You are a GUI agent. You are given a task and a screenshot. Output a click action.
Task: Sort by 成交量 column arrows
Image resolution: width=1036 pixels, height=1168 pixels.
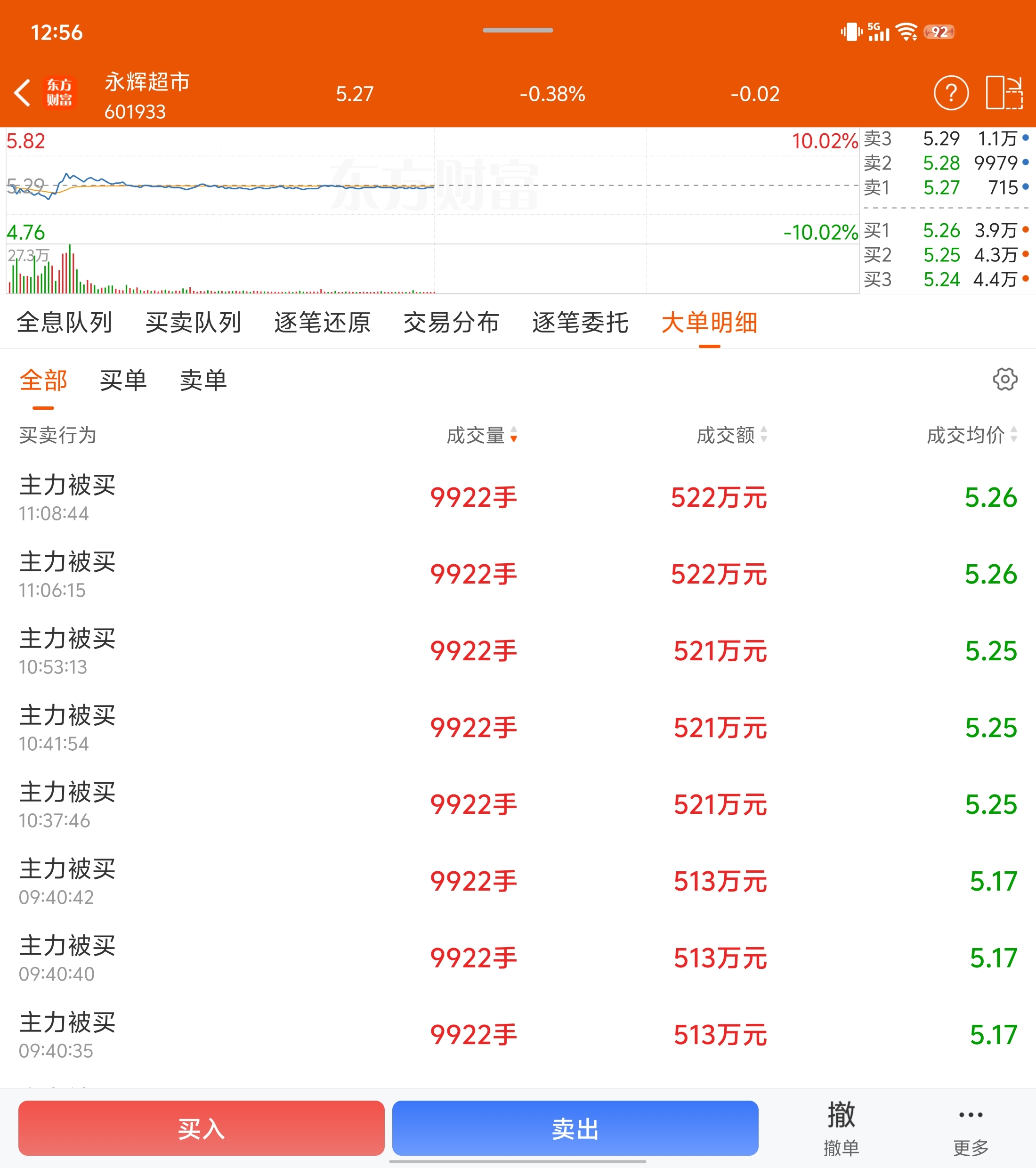(514, 435)
